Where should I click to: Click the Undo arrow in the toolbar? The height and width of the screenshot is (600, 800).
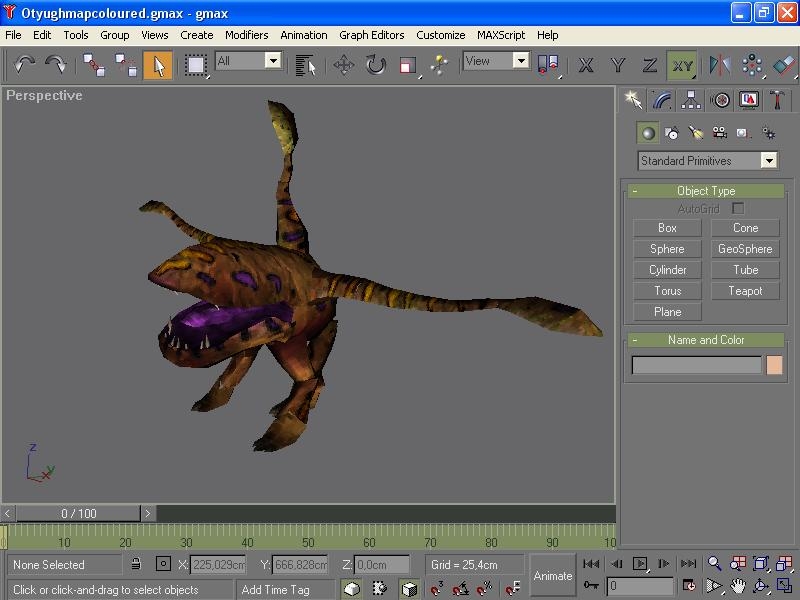pyautogui.click(x=24, y=65)
